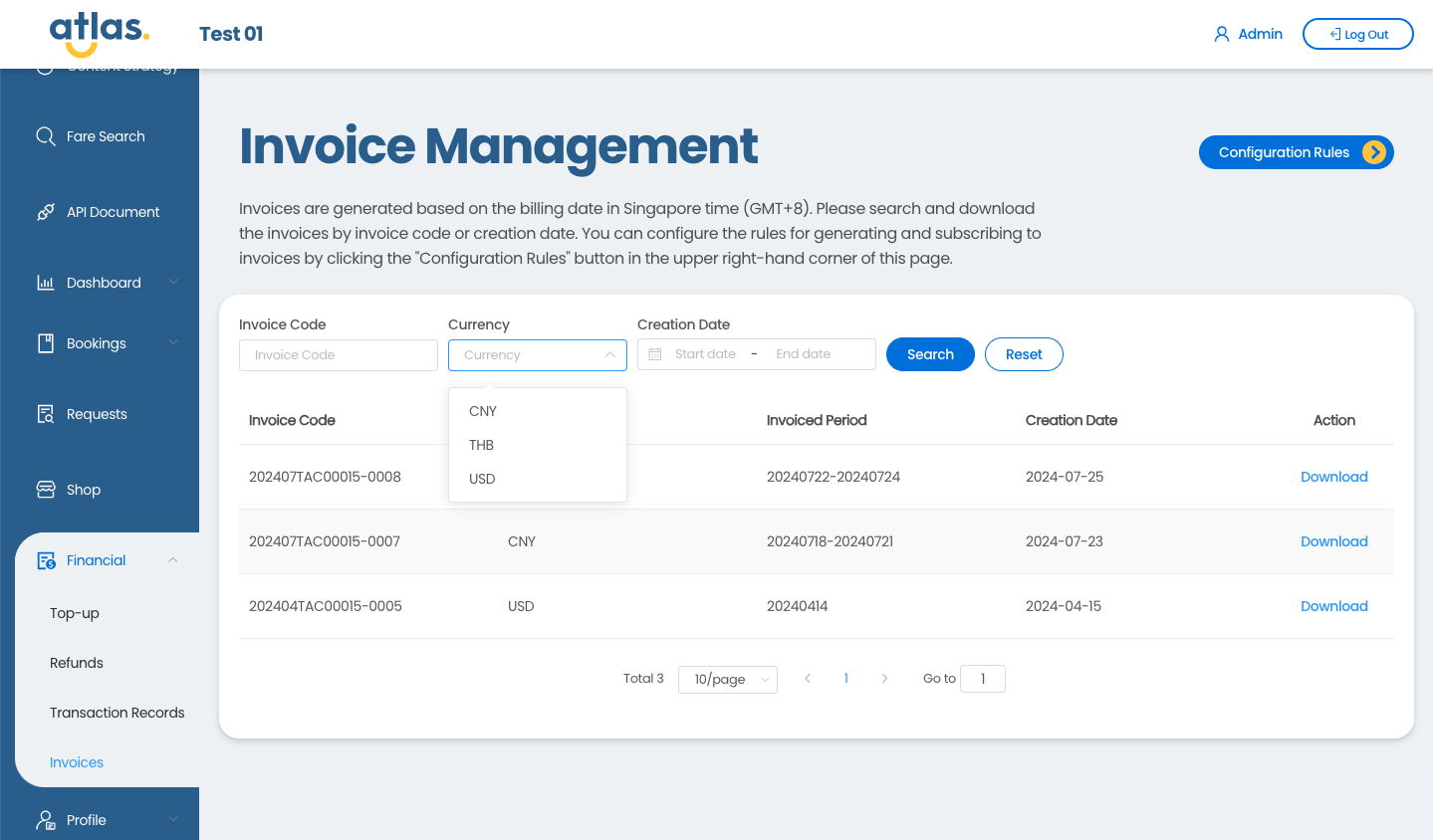This screenshot has height=840, width=1433.
Task: Choose CNY from the currency list
Action: 483,411
